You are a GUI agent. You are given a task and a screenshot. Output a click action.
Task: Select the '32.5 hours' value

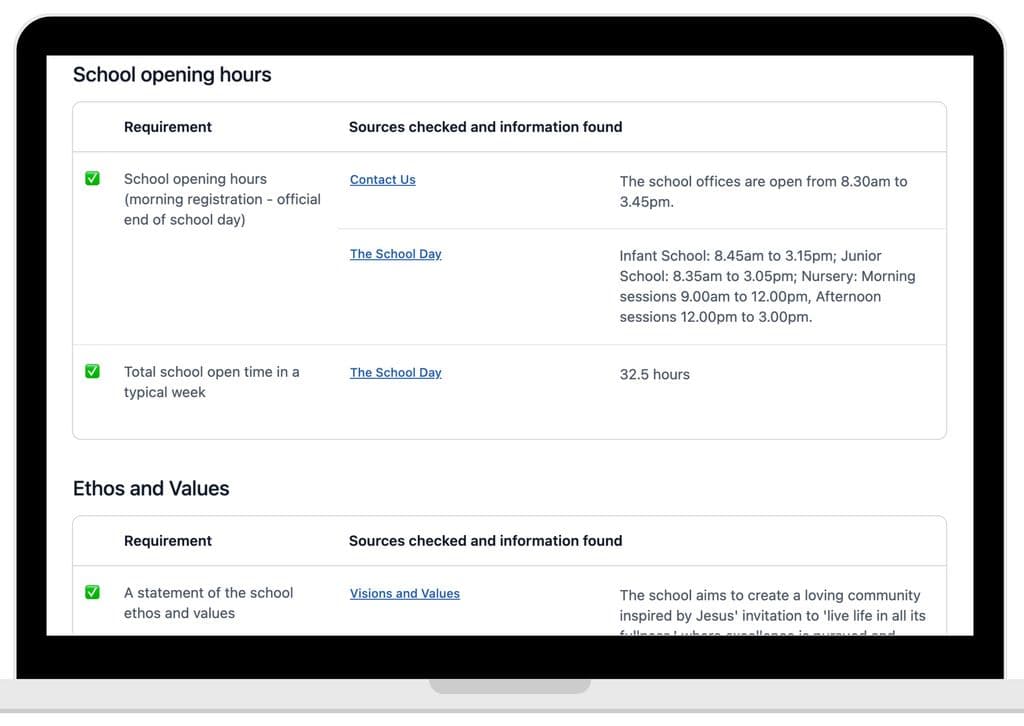point(654,375)
